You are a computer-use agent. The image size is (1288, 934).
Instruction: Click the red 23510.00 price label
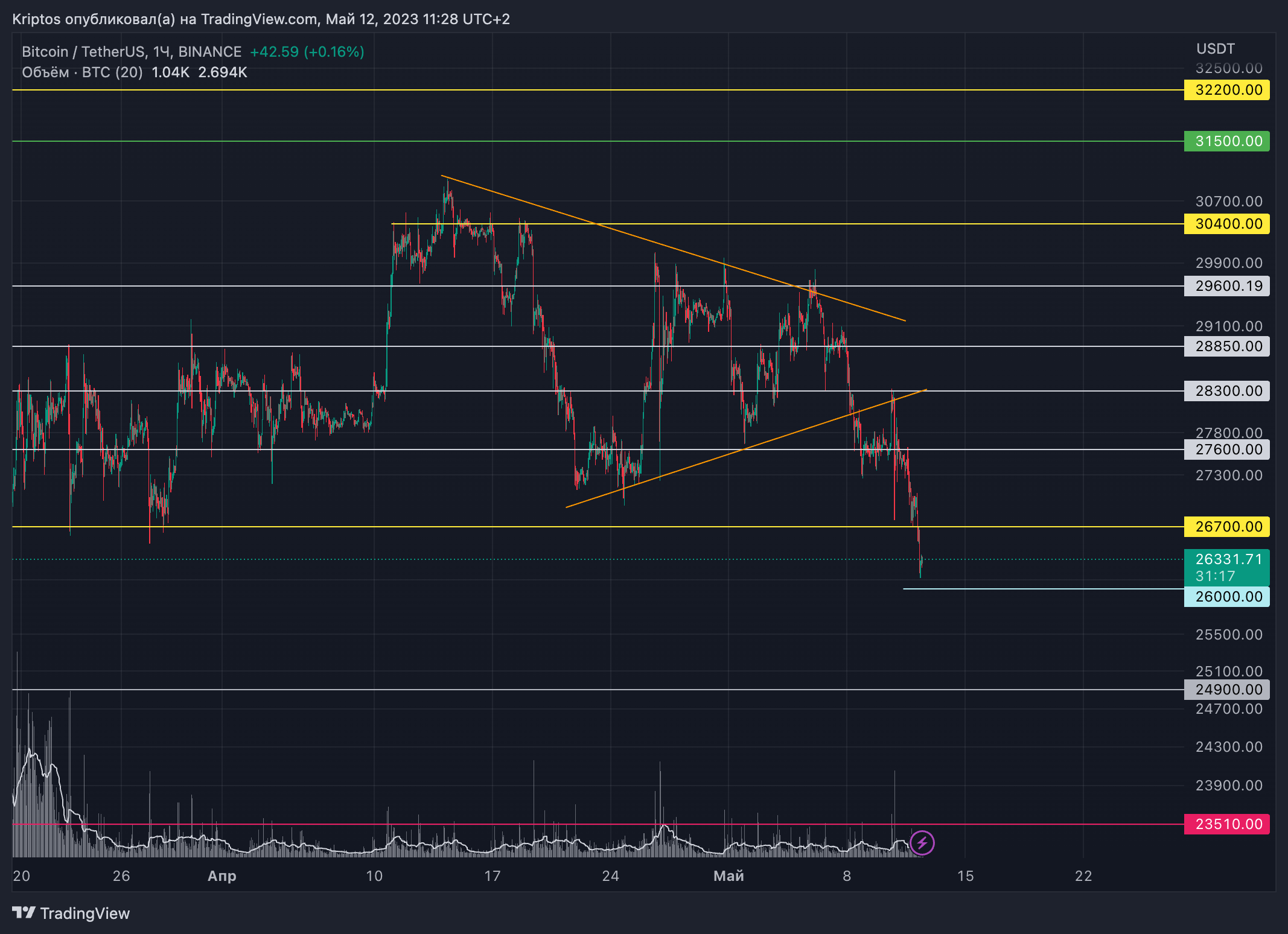coord(1226,824)
